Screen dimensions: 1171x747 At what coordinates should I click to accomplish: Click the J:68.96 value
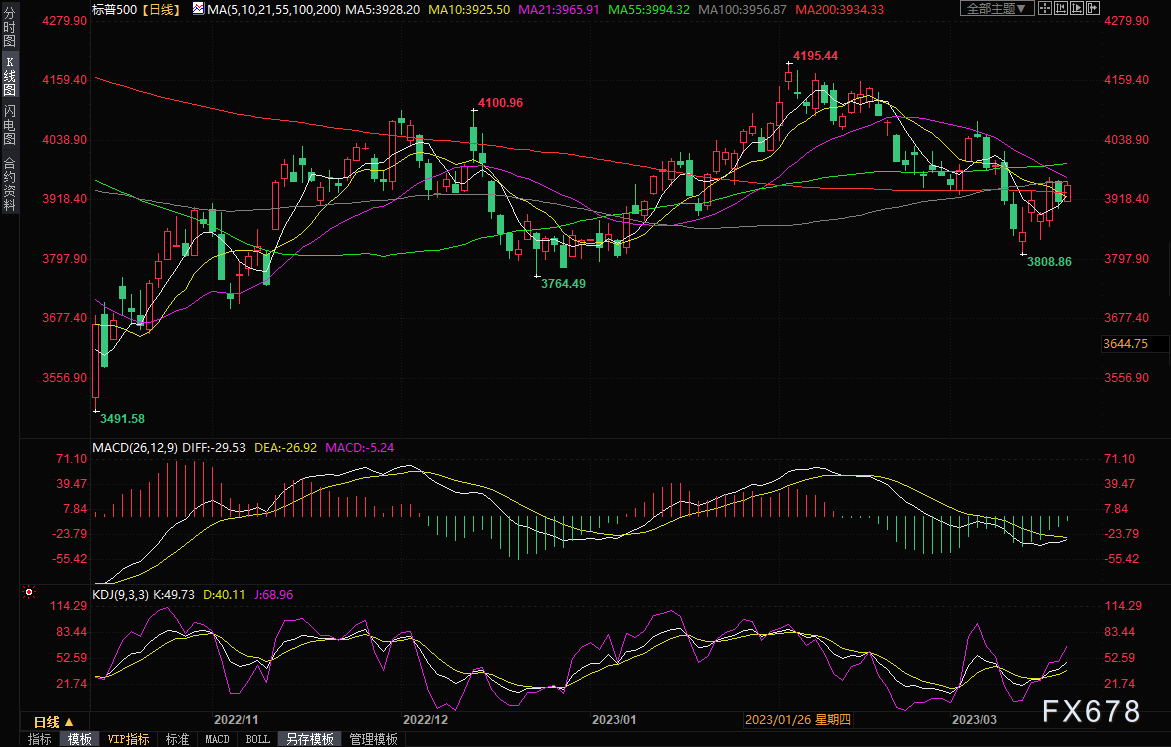click(x=273, y=595)
